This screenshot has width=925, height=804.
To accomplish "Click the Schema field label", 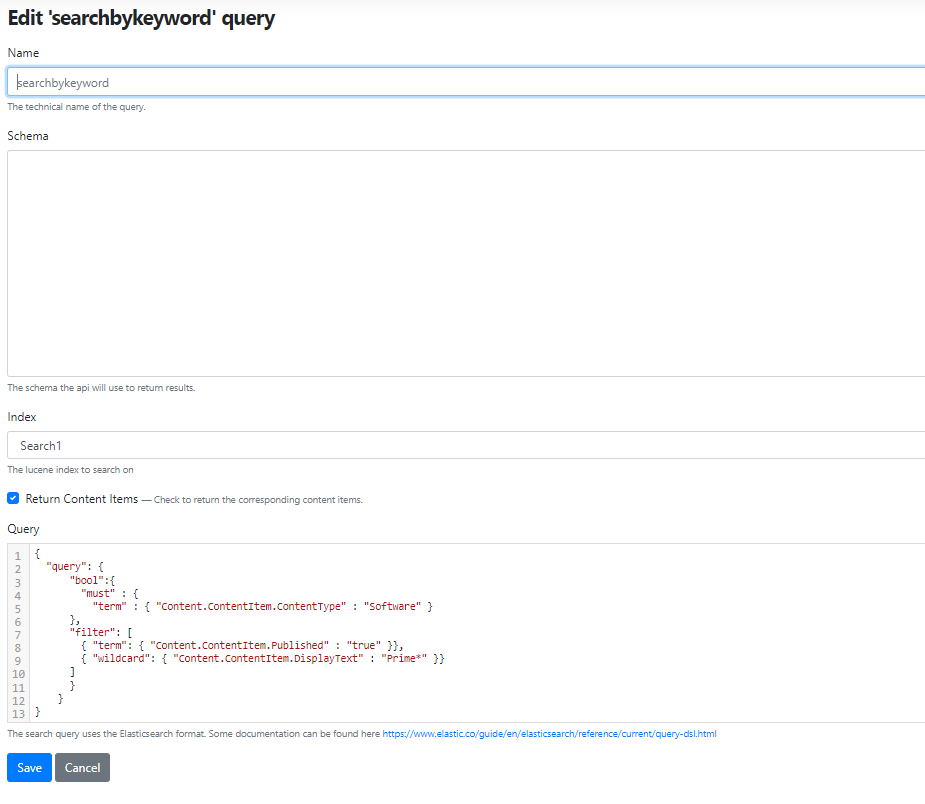I will (28, 136).
